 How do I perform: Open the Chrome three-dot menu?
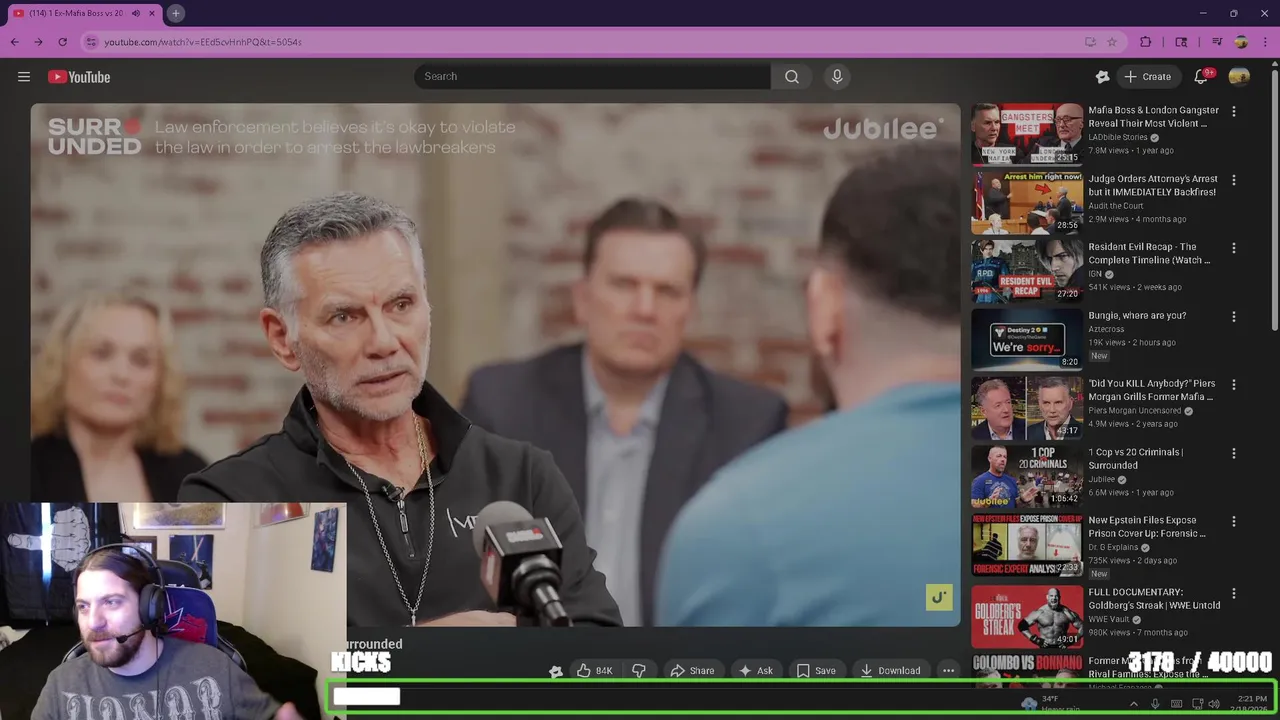[x=1265, y=42]
